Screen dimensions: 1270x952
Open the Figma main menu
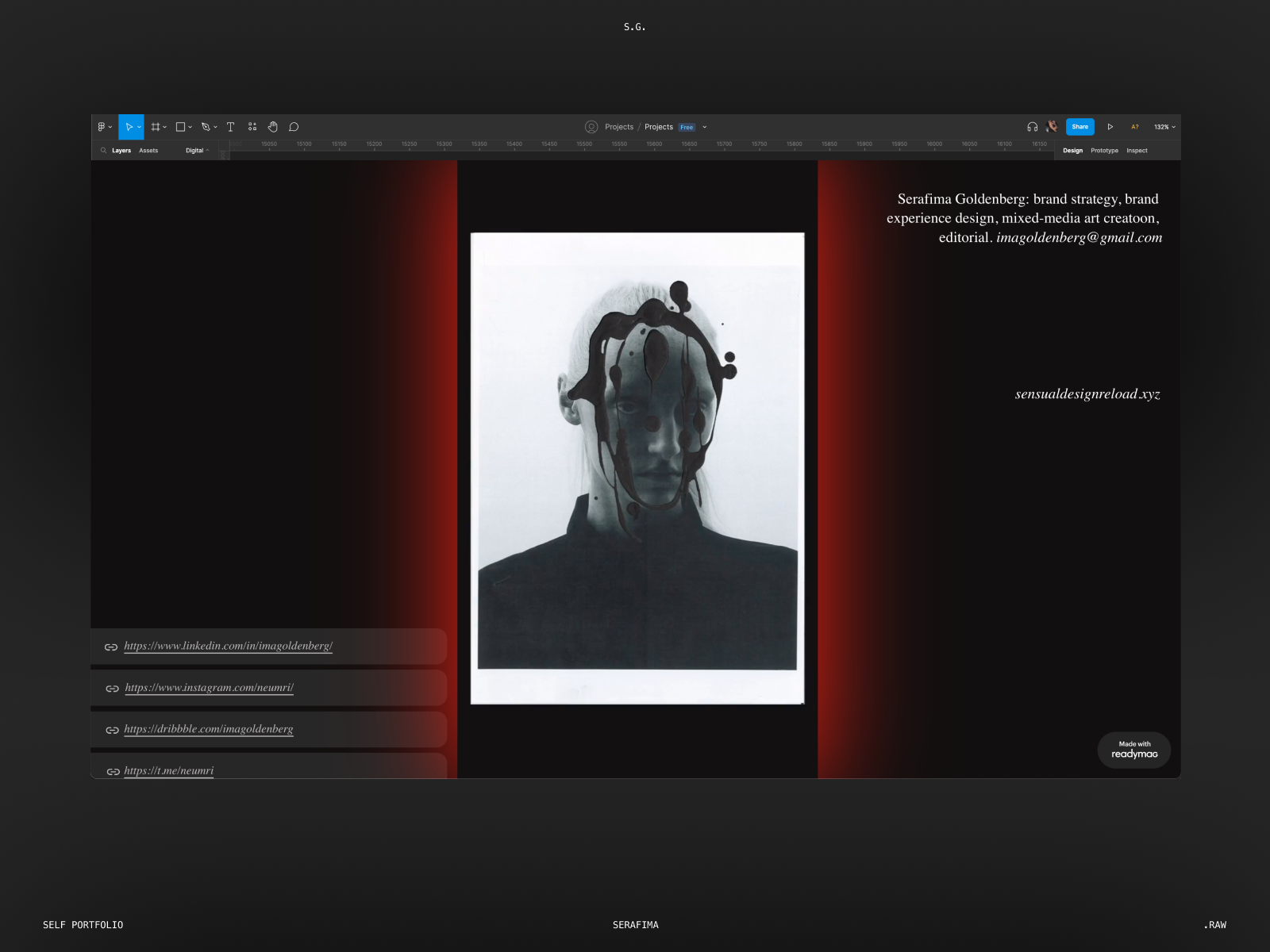104,127
